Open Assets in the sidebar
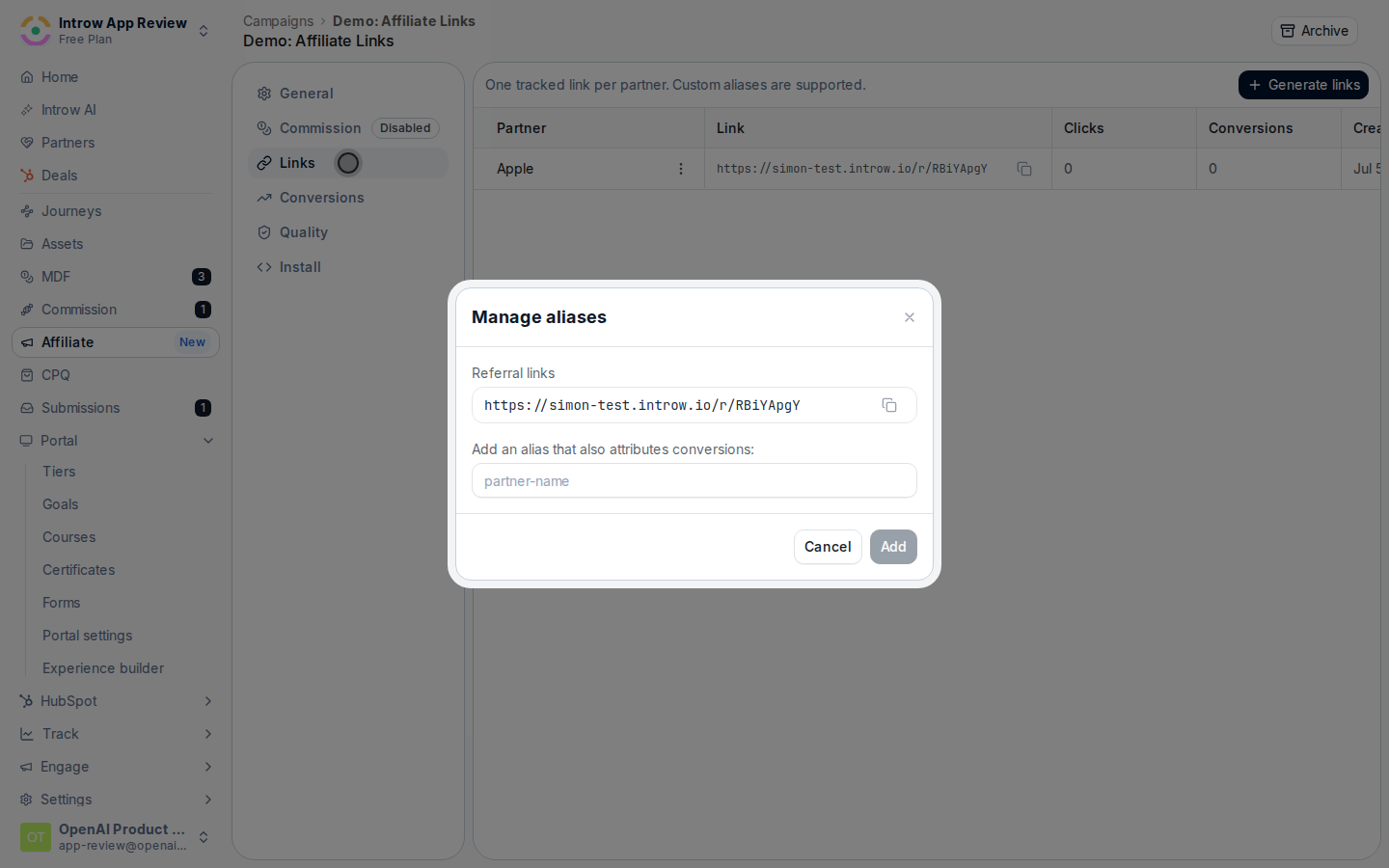 point(116,244)
